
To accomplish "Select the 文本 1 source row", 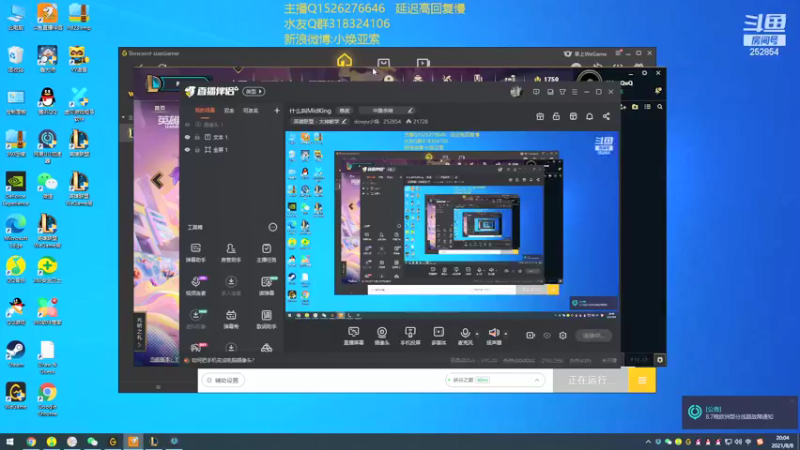I will click(232, 137).
